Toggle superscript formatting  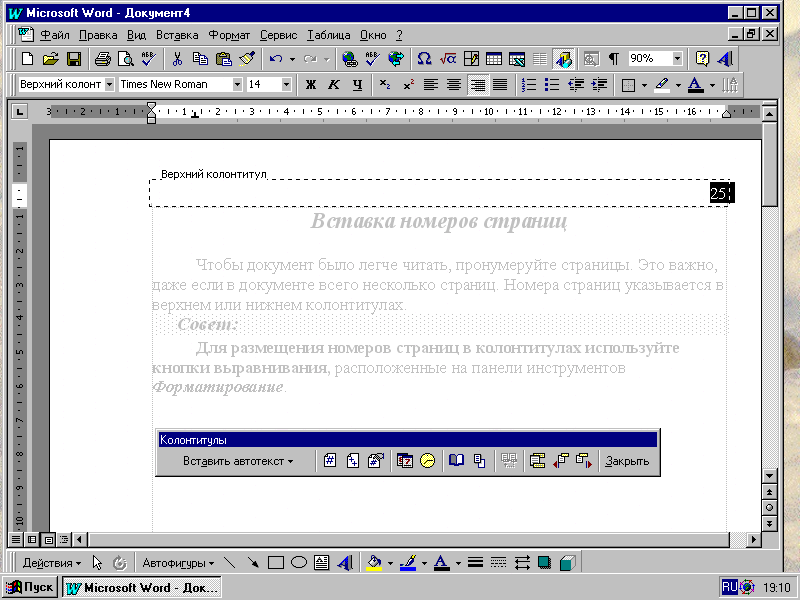click(x=408, y=85)
